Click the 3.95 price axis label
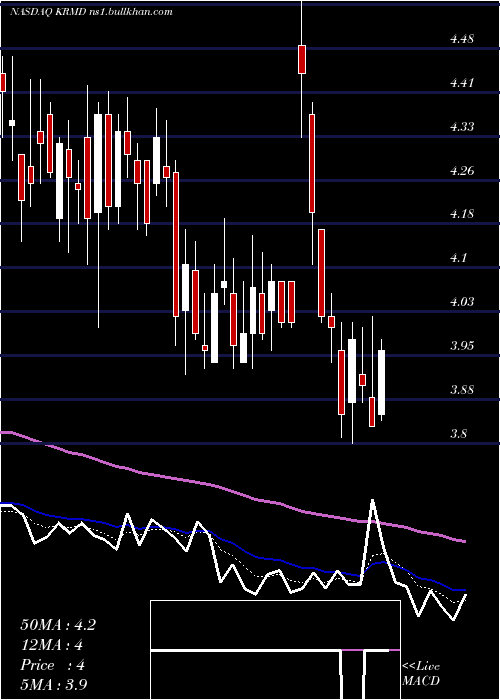The height and width of the screenshot is (700, 500). (x=462, y=346)
